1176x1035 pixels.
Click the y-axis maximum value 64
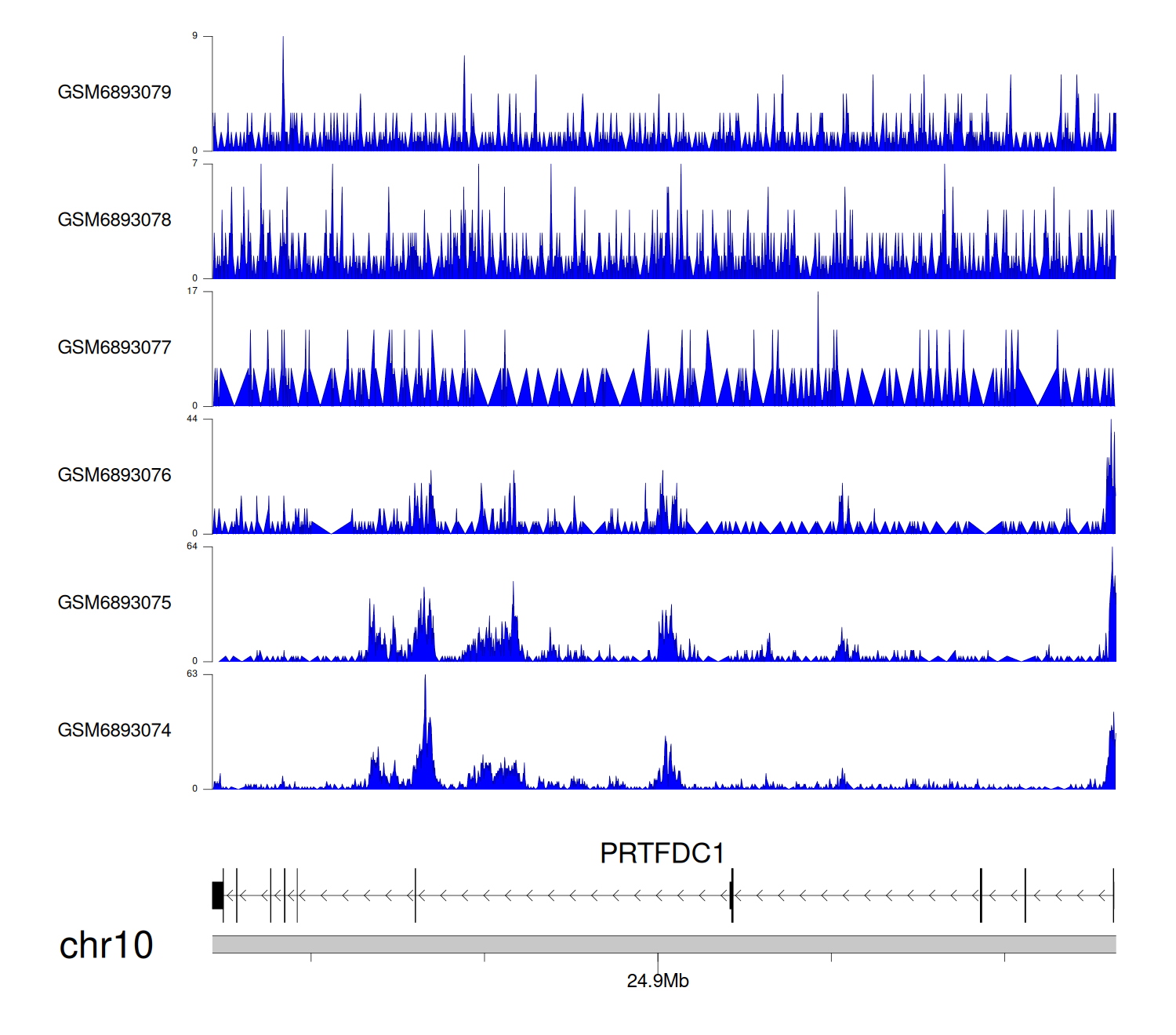(x=192, y=547)
